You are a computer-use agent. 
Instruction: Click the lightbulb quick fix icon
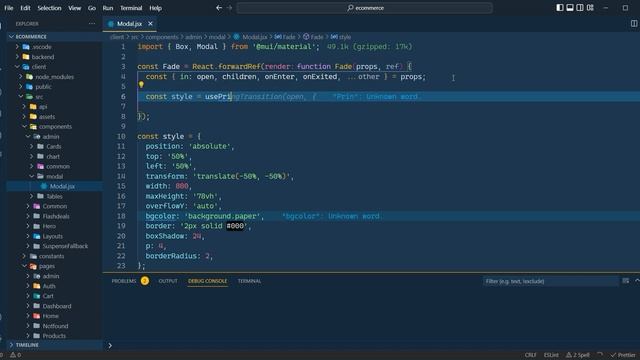pos(141,84)
